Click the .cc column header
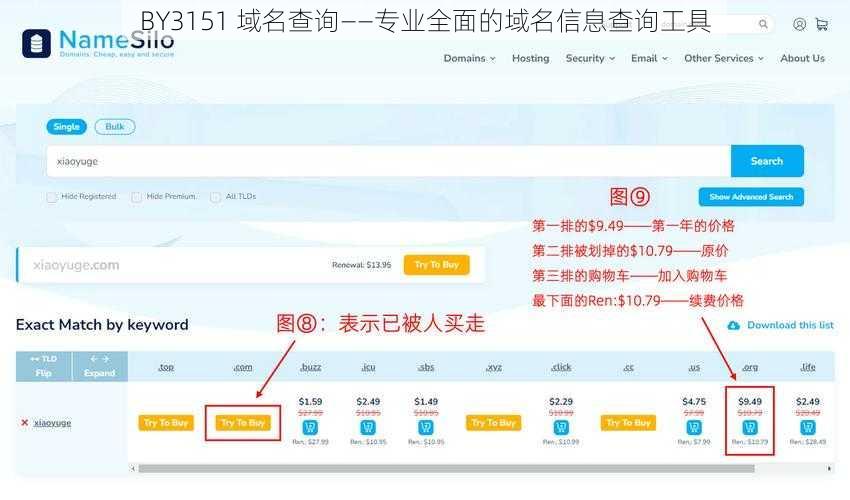 point(628,367)
